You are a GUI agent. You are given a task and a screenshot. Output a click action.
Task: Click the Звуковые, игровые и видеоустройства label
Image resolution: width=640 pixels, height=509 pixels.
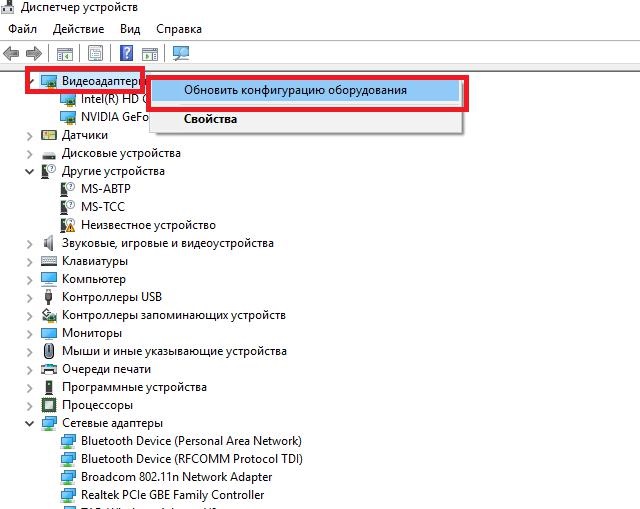[x=168, y=243]
